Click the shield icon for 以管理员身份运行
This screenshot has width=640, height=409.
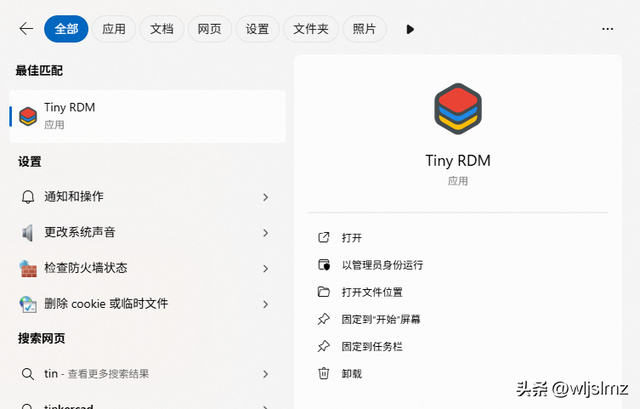coord(324,265)
